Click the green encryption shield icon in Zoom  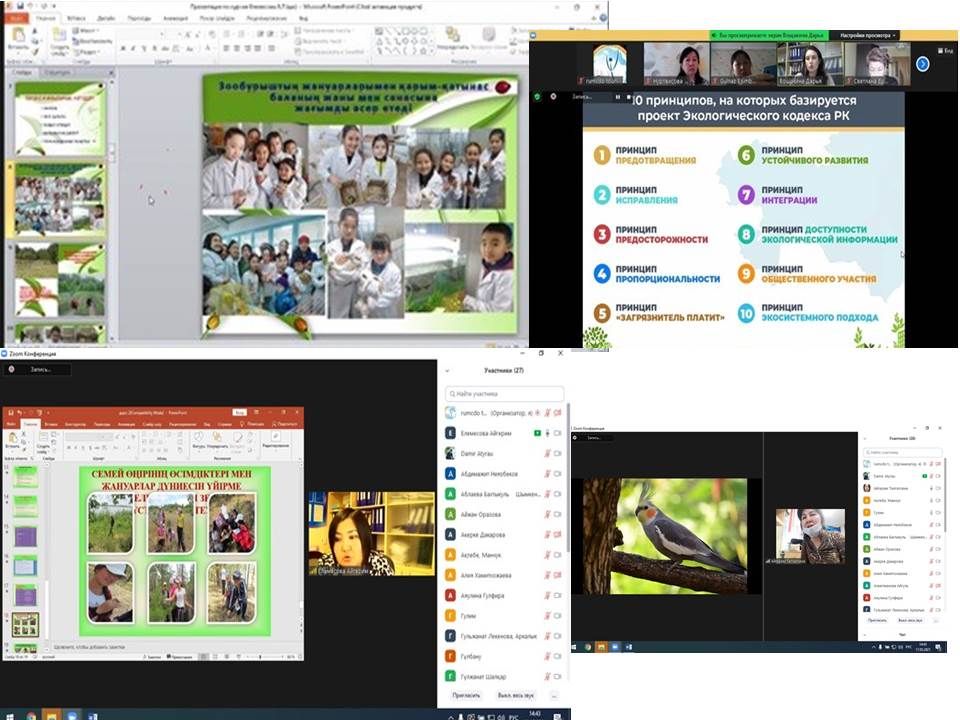point(537,96)
